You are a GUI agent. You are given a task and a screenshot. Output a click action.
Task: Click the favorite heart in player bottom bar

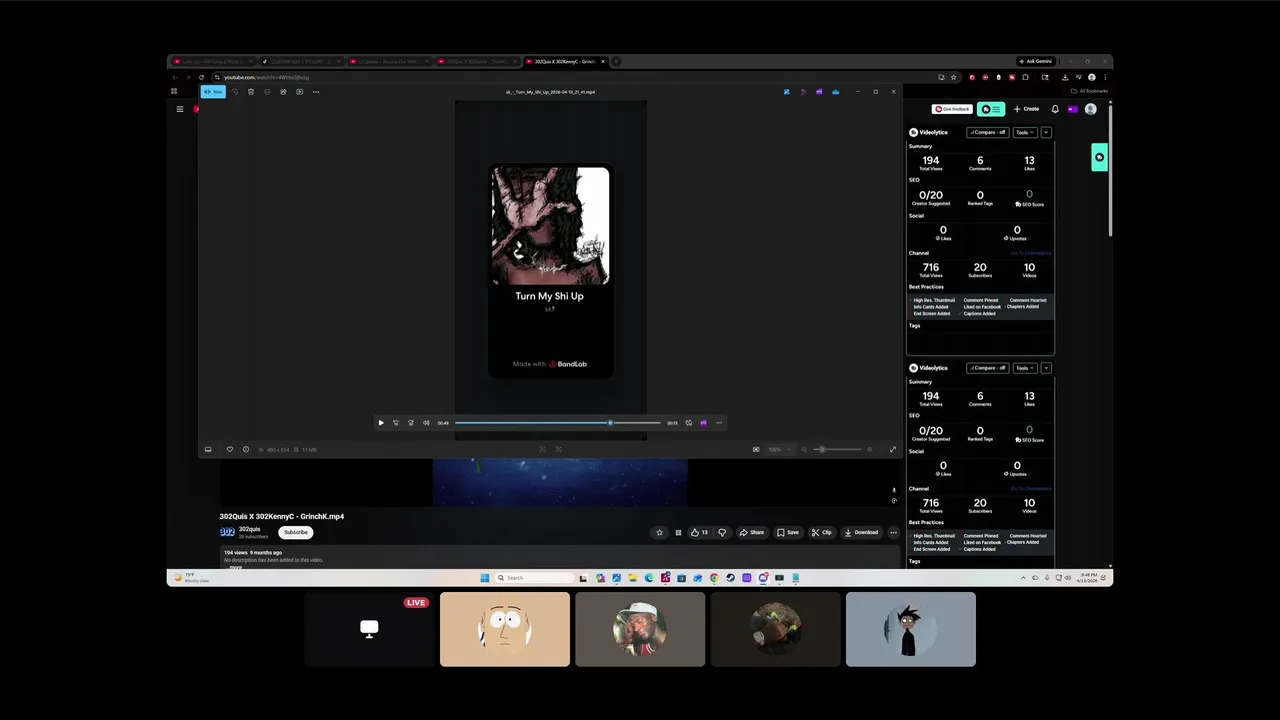[x=230, y=450]
